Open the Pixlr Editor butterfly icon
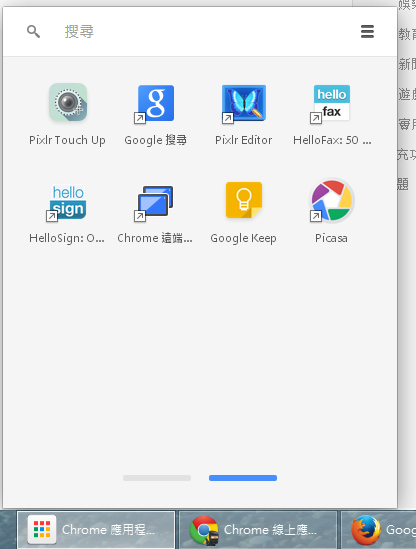 click(x=244, y=103)
